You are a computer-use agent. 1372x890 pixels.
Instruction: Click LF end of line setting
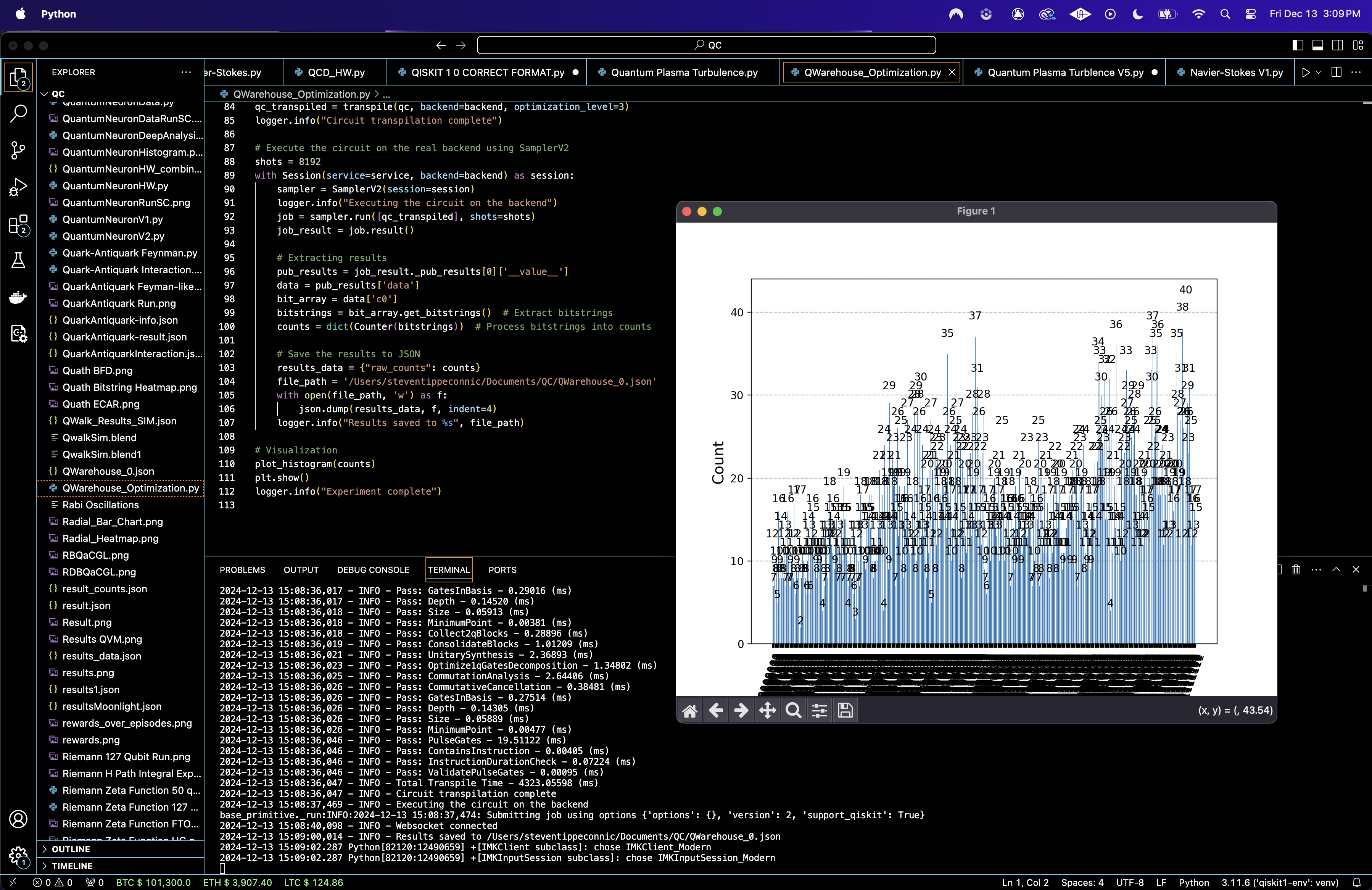coord(1161,882)
